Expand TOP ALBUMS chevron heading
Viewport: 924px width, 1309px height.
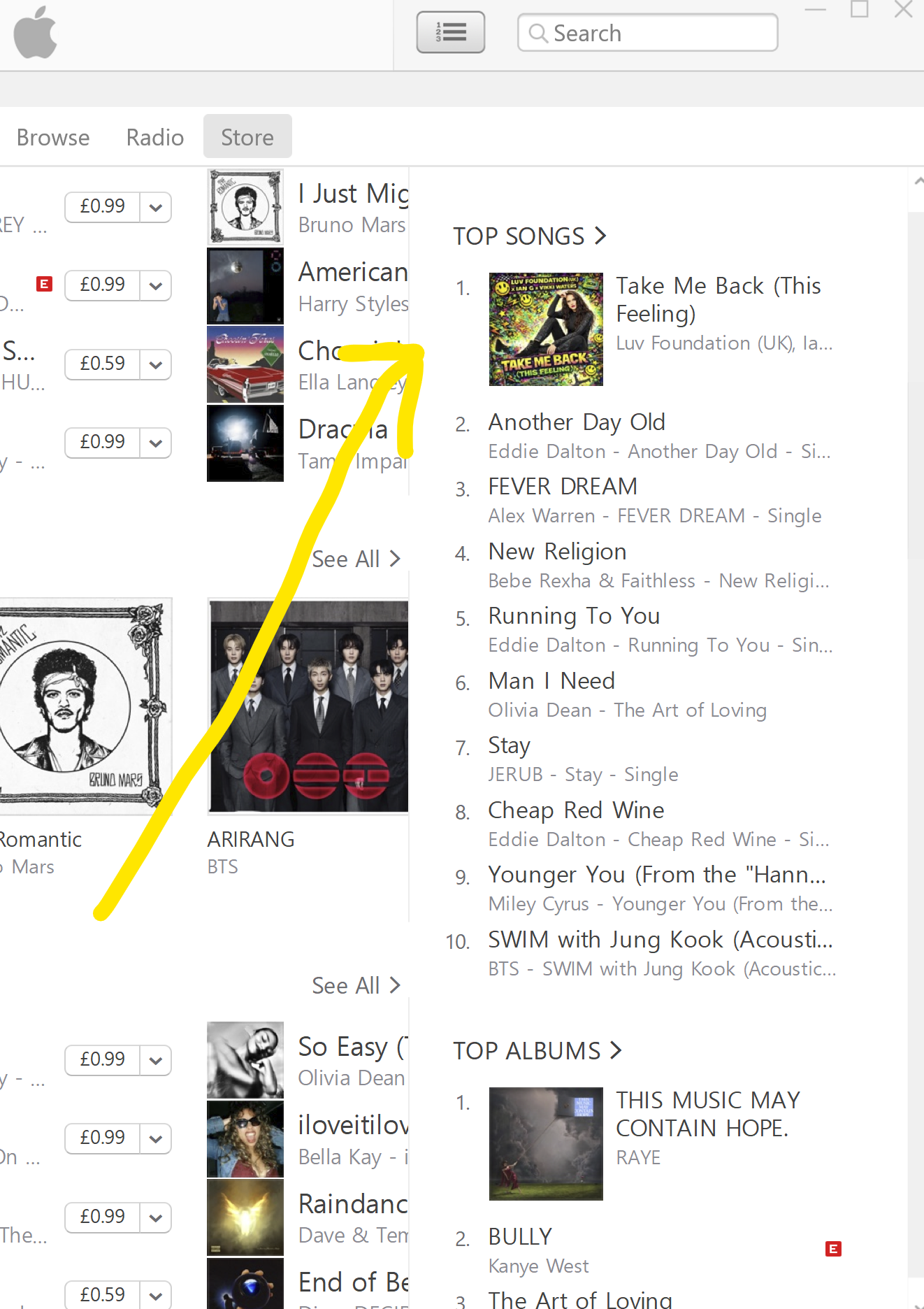coord(537,1051)
